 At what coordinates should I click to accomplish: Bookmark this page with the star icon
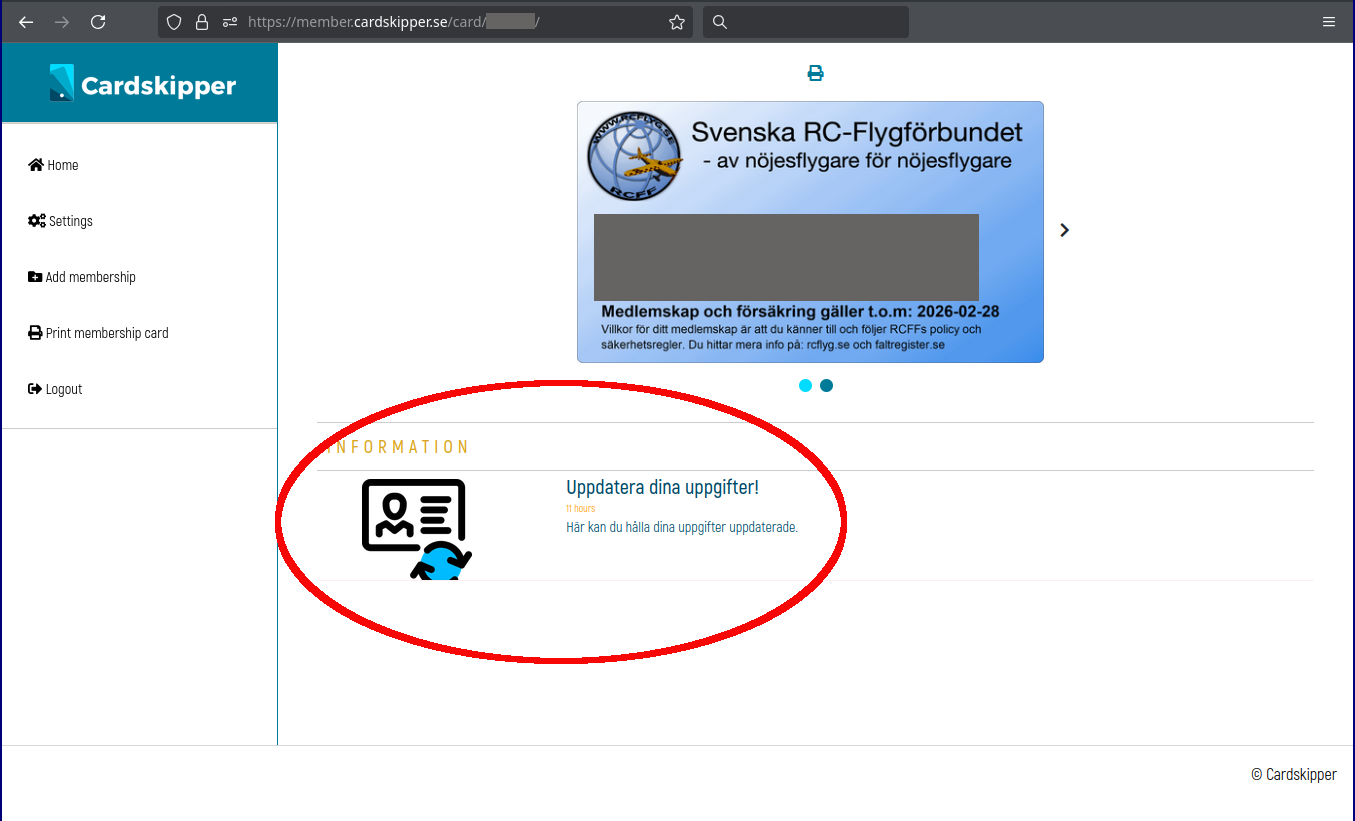point(677,22)
